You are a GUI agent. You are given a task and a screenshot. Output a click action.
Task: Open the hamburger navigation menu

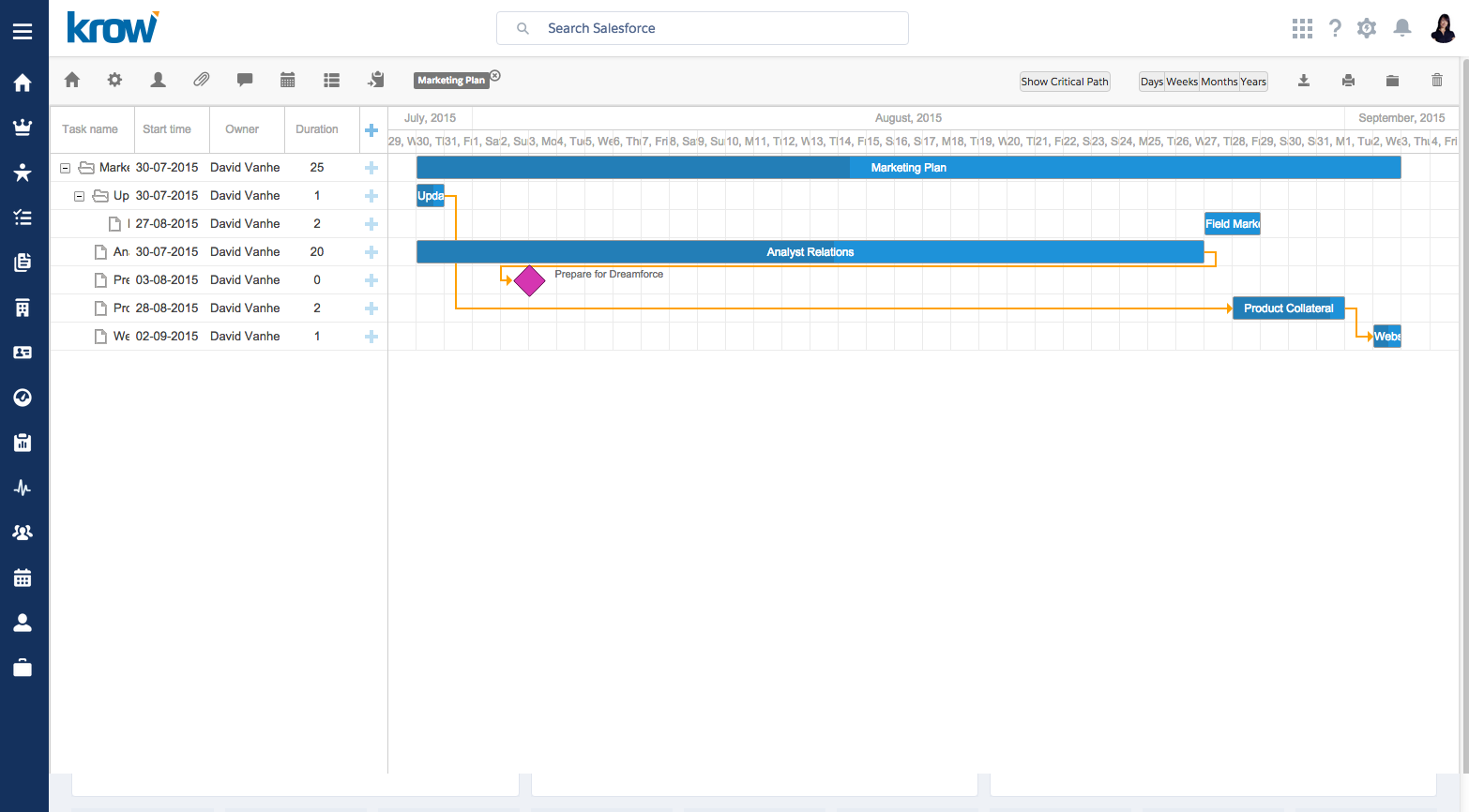(23, 32)
